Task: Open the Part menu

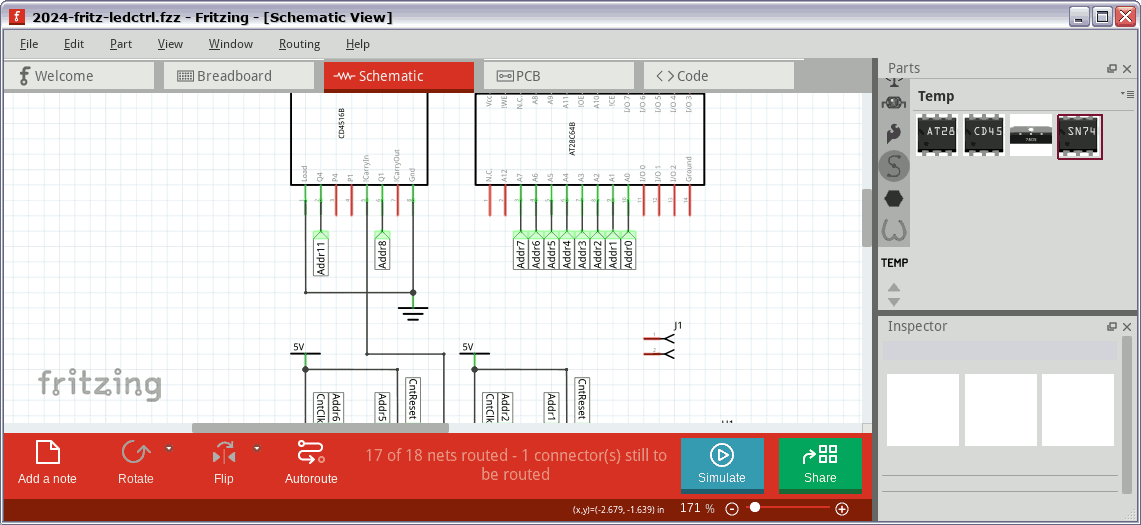Action: pyautogui.click(x=121, y=44)
